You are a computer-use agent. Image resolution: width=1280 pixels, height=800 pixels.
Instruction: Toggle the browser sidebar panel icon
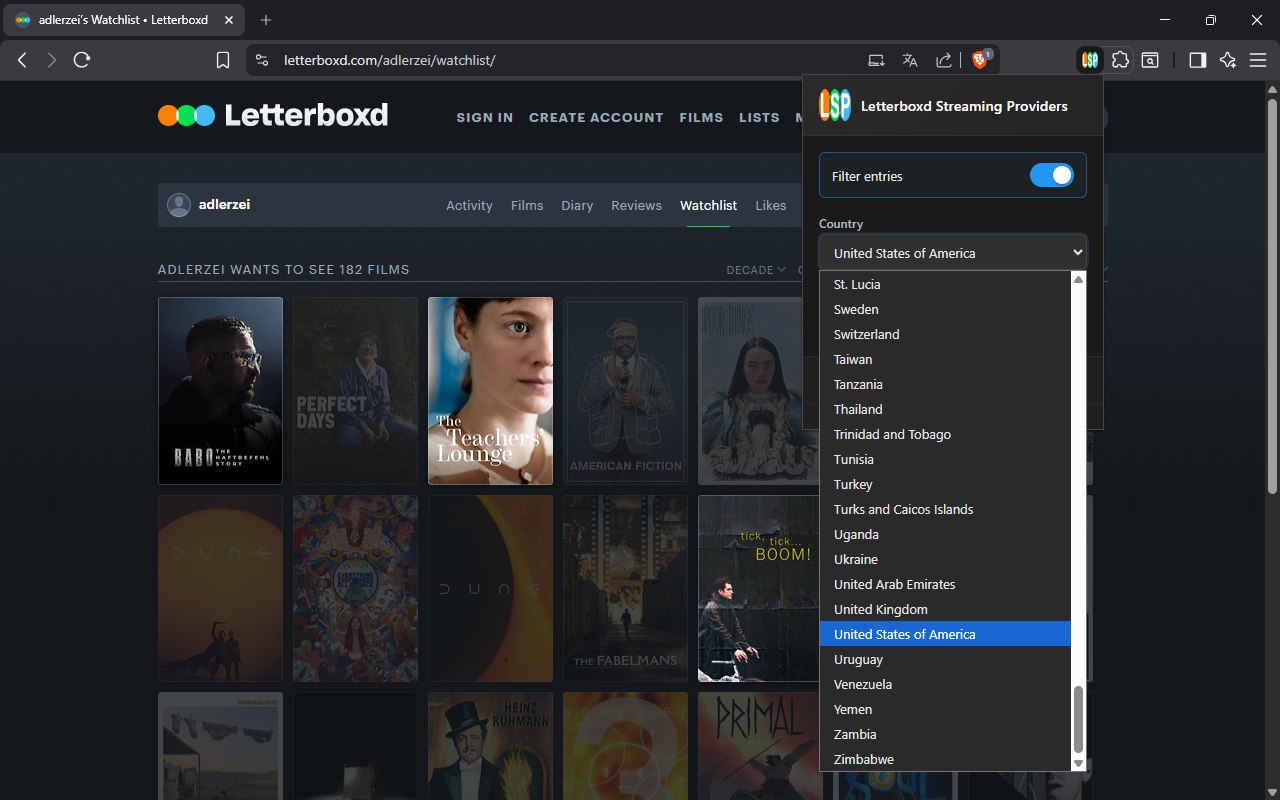click(1196, 60)
